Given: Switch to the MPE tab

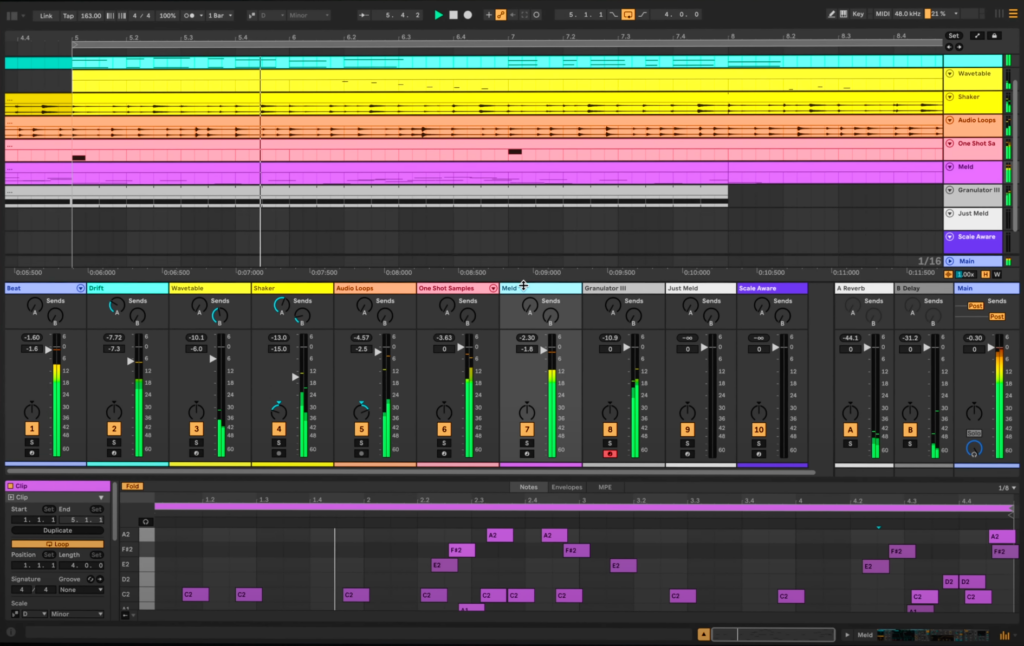Looking at the screenshot, I should [605, 487].
